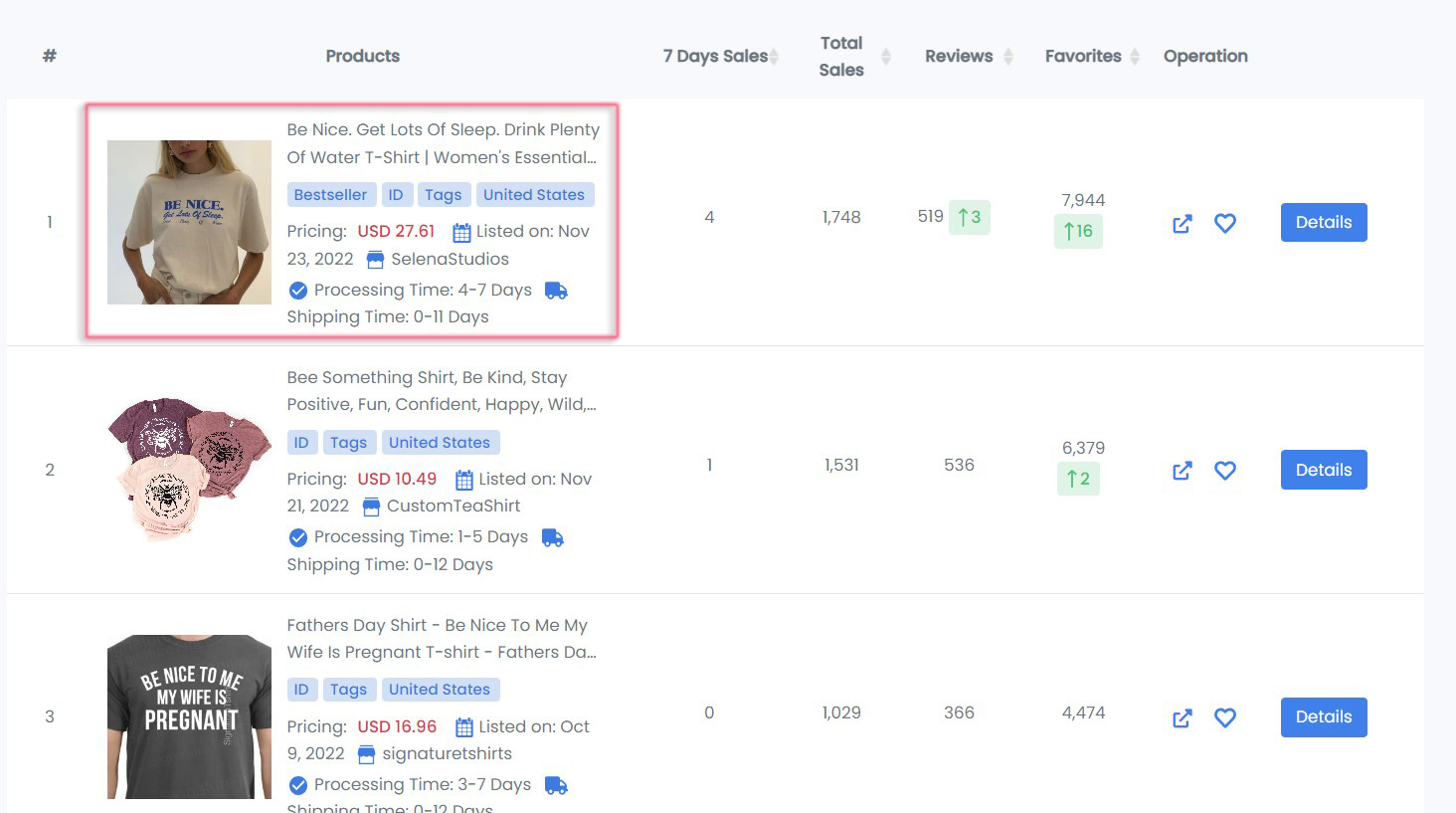Open Details for Bee Something Shirt
1456x813 pixels.
[x=1324, y=470]
